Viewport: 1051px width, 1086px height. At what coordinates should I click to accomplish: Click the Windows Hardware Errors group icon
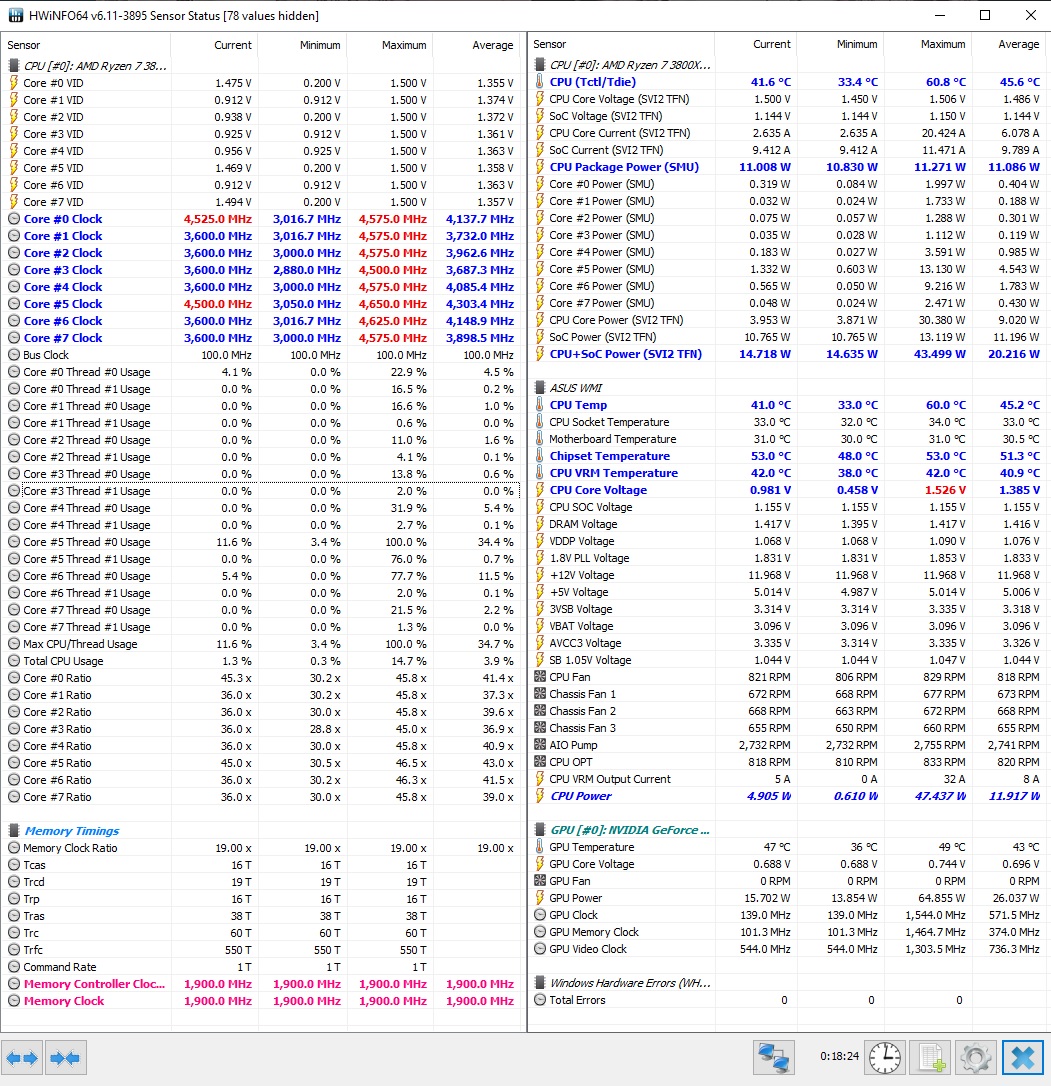coord(540,983)
